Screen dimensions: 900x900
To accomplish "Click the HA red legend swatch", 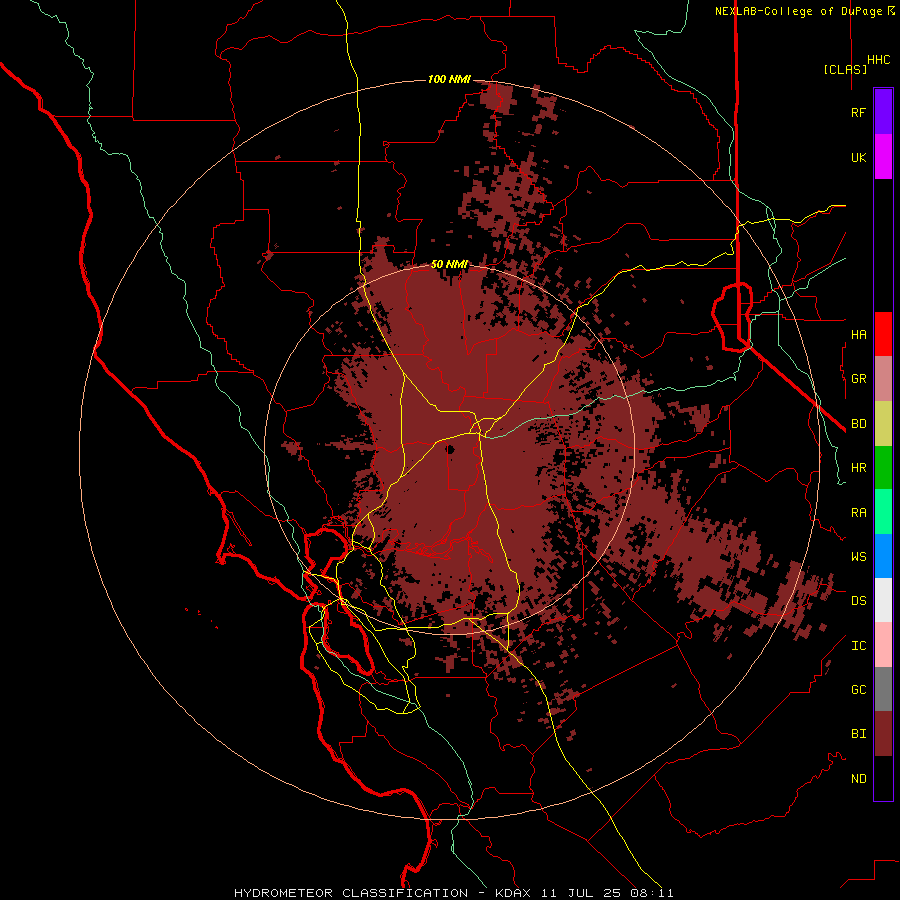I will (883, 334).
